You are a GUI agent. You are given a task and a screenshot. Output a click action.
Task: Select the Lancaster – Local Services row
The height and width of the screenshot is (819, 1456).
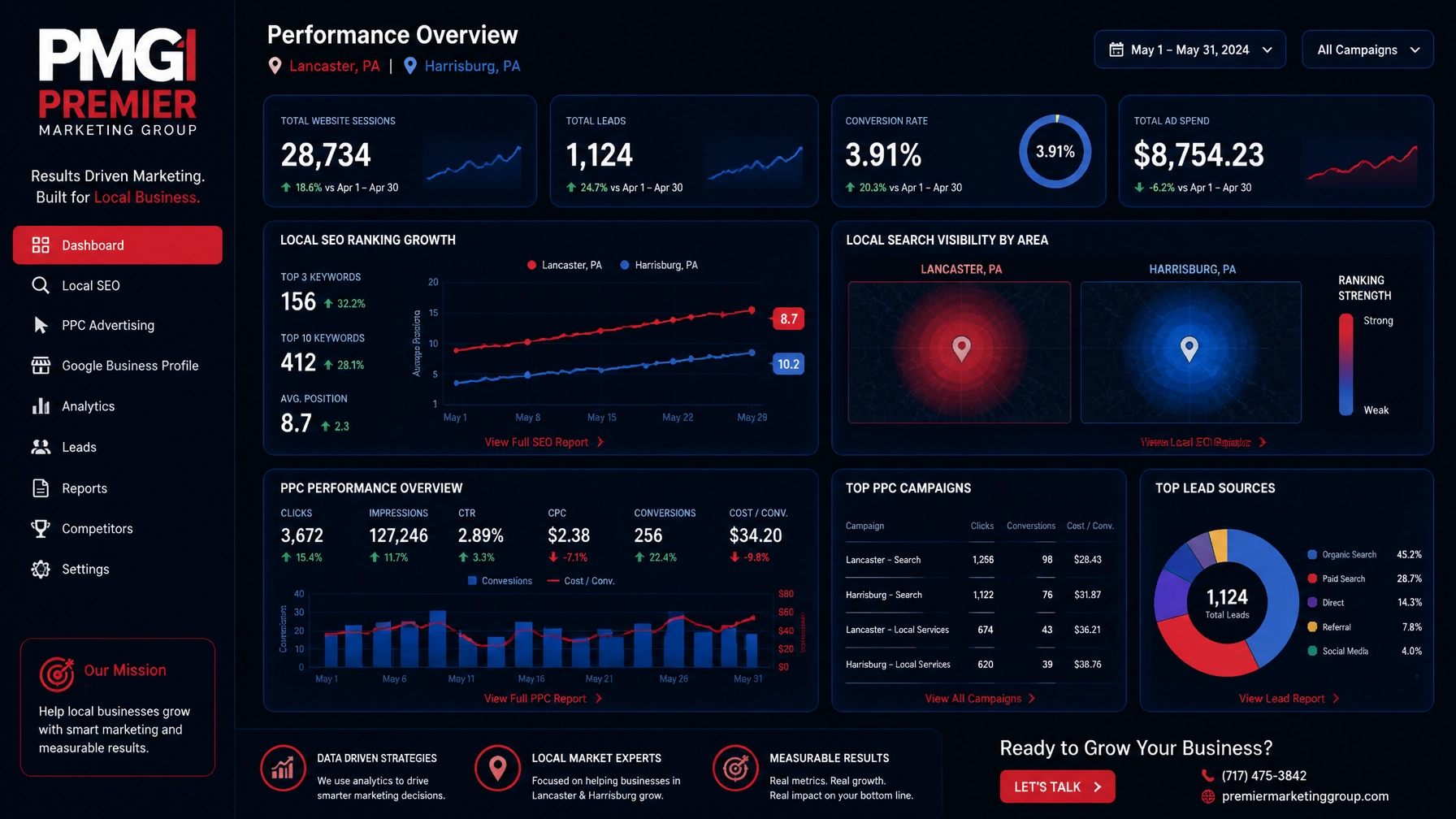coord(980,630)
